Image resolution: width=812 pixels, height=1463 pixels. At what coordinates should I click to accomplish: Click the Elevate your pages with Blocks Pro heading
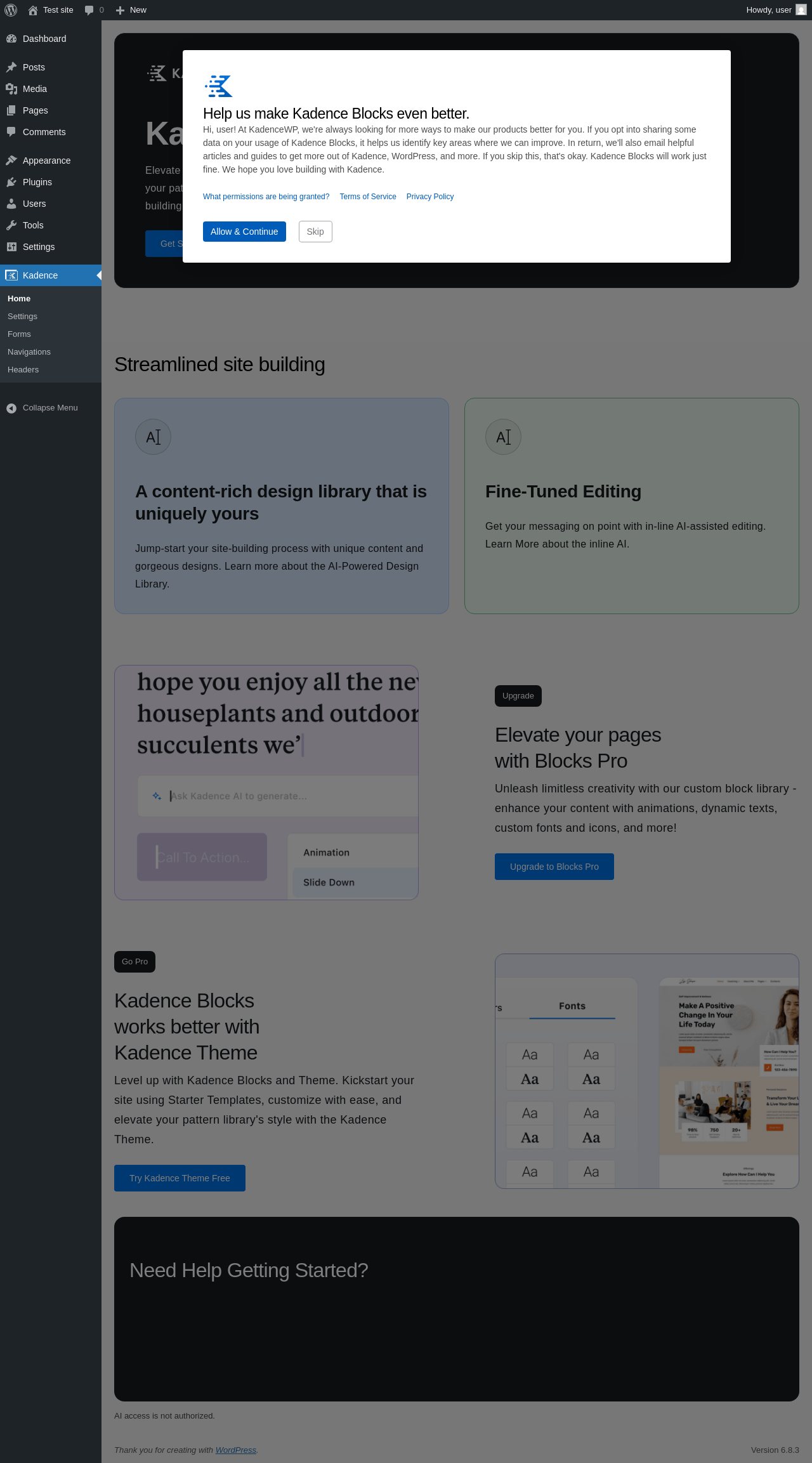pos(578,748)
